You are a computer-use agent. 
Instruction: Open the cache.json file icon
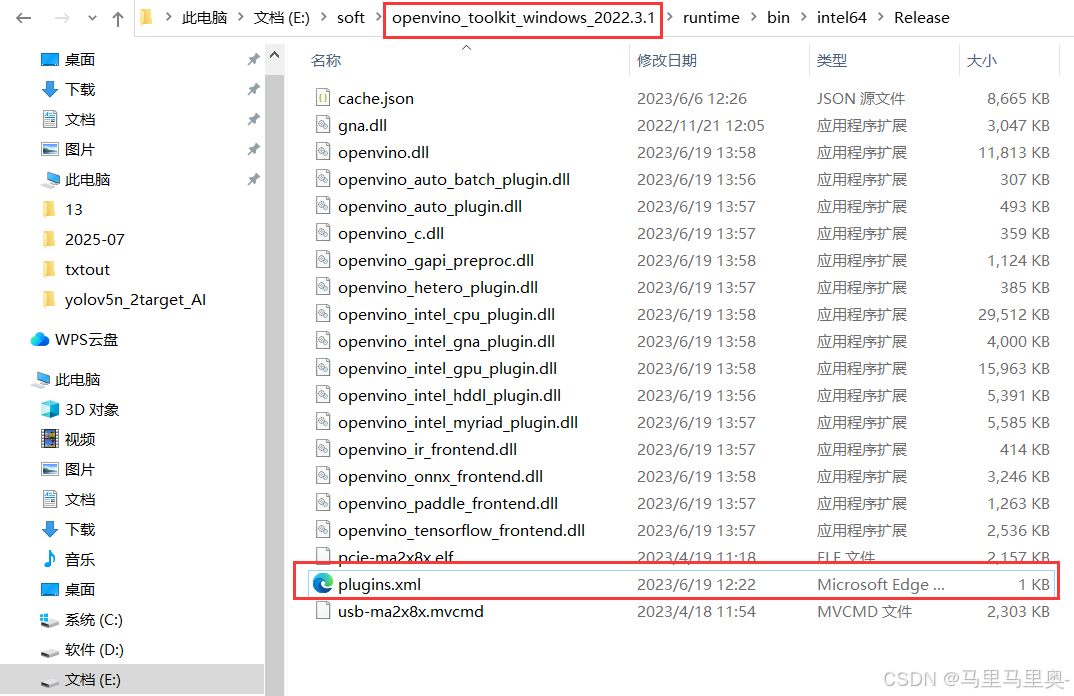[x=323, y=98]
